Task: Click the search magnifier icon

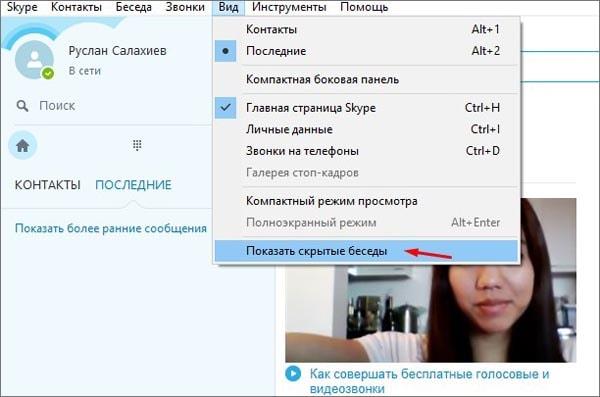Action: pyautogui.click(x=22, y=106)
